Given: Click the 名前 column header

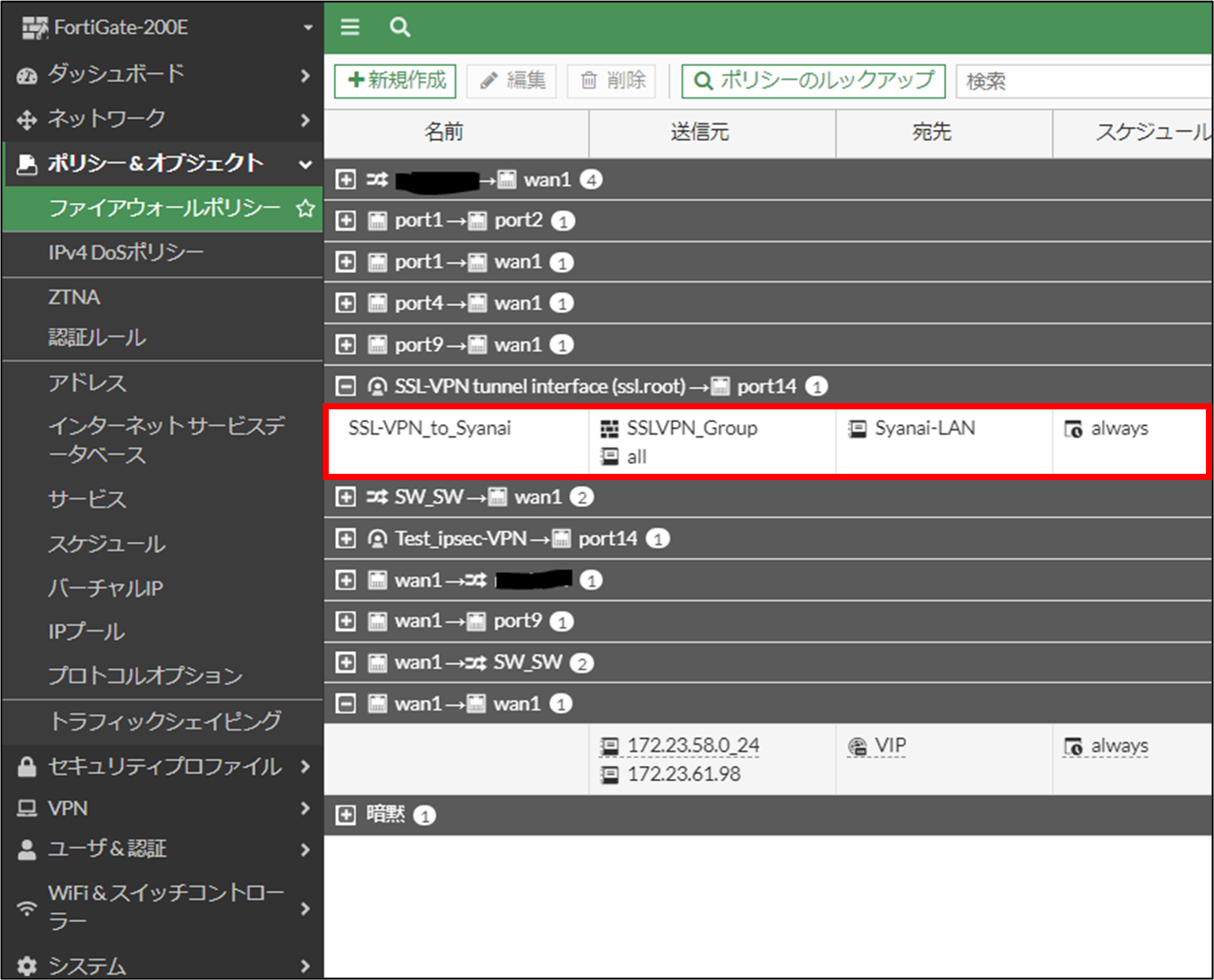Looking at the screenshot, I should pyautogui.click(x=444, y=132).
